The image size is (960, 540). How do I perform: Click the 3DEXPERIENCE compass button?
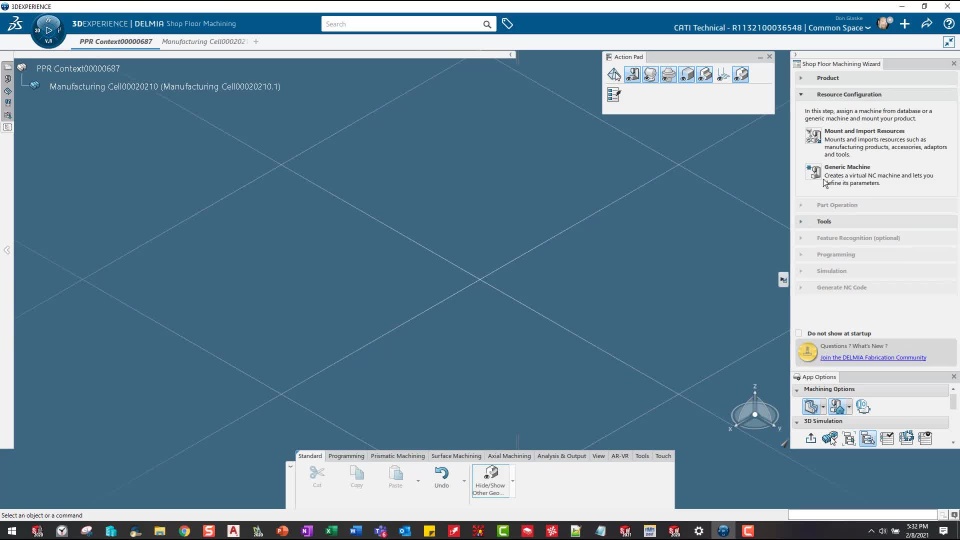pyautogui.click(x=48, y=30)
